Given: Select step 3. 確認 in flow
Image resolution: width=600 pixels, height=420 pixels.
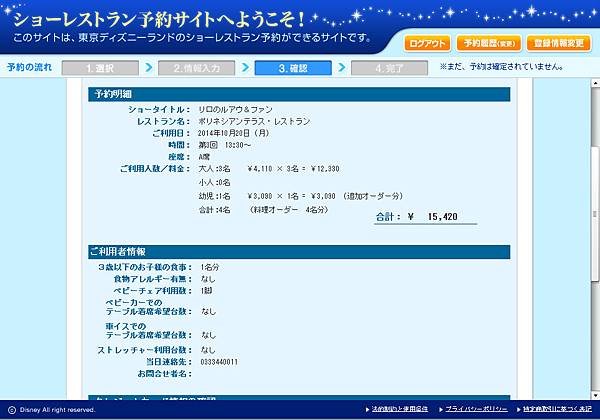Looking at the screenshot, I should pos(293,68).
